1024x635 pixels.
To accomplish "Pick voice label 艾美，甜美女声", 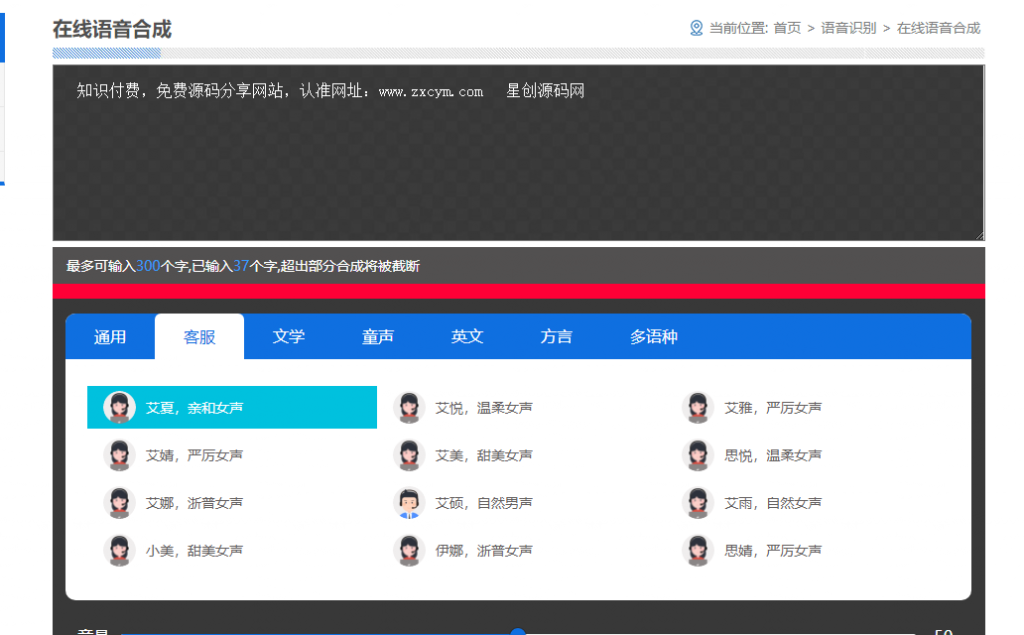I will click(484, 455).
